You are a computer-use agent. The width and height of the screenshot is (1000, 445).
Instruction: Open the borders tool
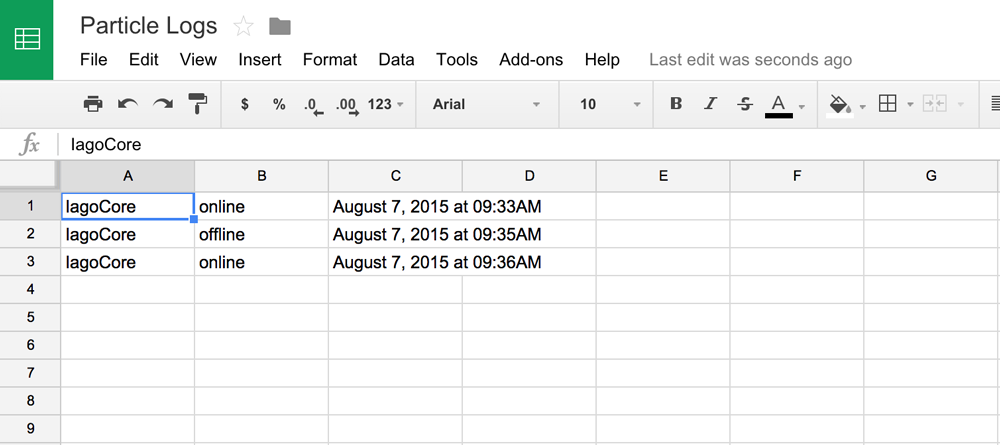click(x=887, y=104)
